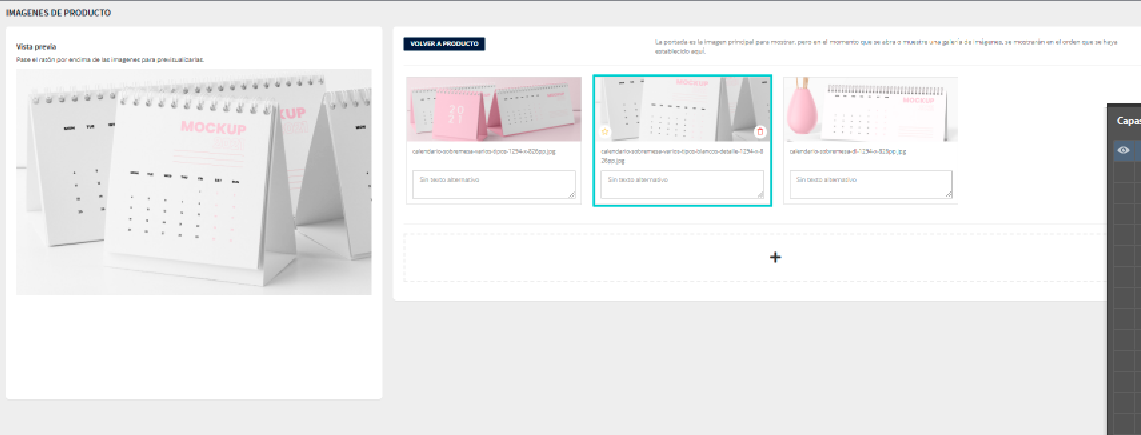The width and height of the screenshot is (1141, 435).
Task: Click the star icon on the selected image
Action: click(604, 131)
